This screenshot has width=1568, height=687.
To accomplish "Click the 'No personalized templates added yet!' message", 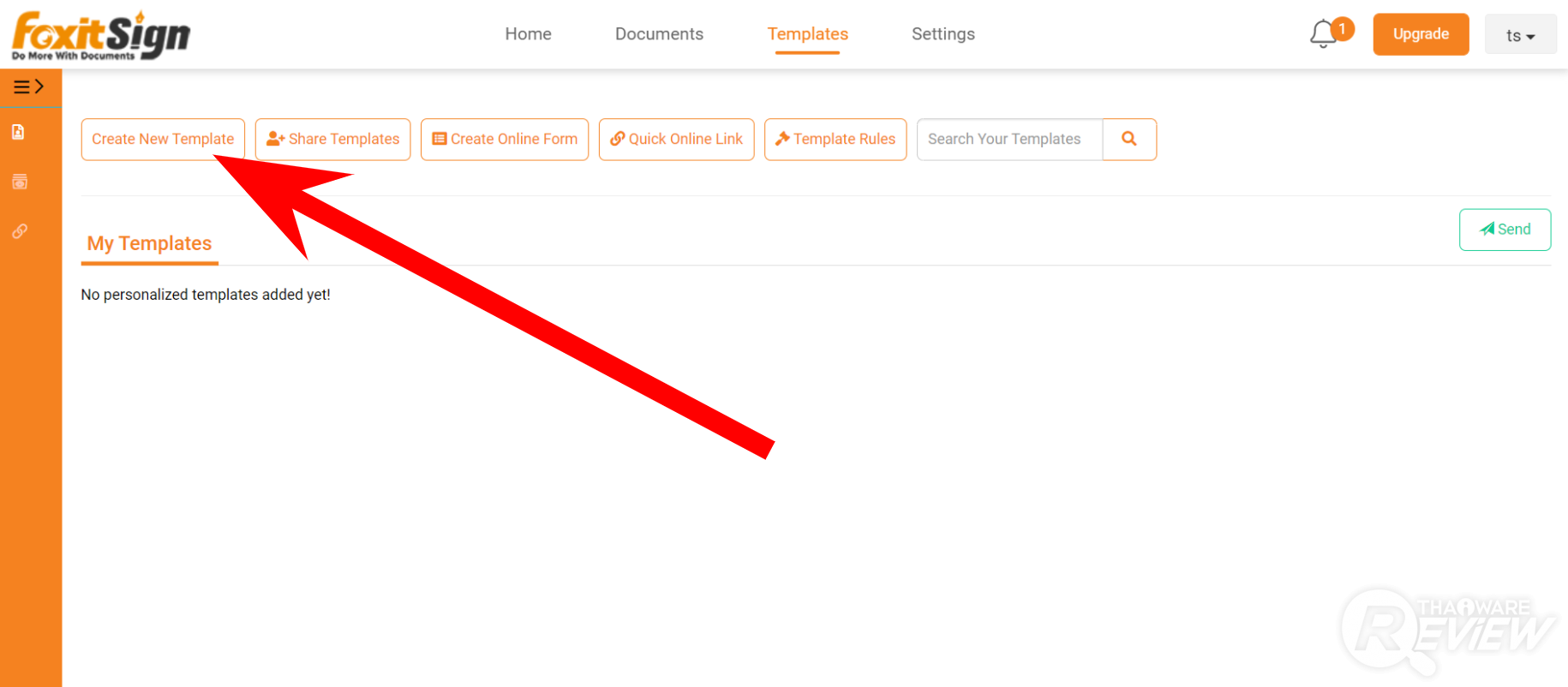I will pos(206,295).
